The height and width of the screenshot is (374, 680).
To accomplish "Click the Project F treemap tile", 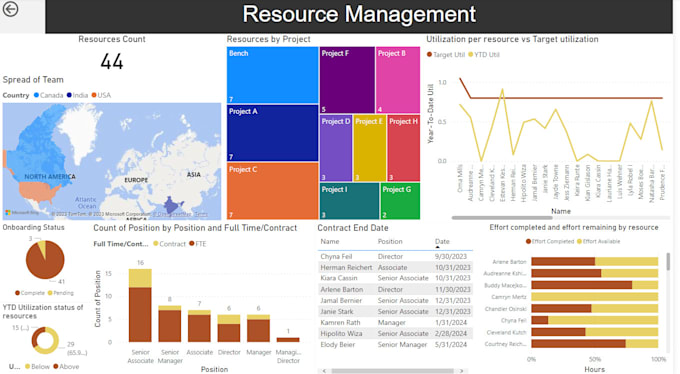I will click(347, 80).
